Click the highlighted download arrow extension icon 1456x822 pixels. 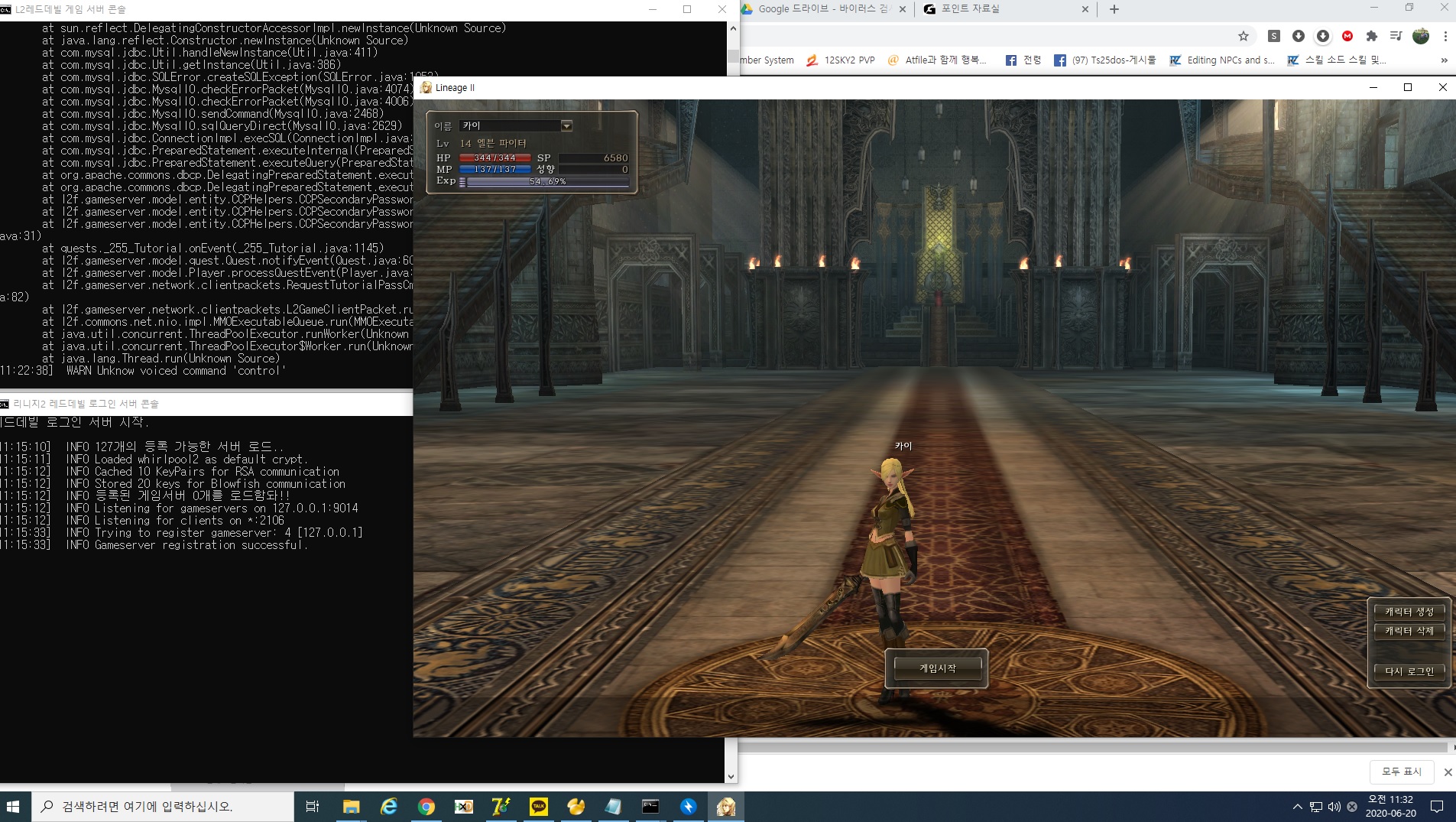pos(1323,36)
